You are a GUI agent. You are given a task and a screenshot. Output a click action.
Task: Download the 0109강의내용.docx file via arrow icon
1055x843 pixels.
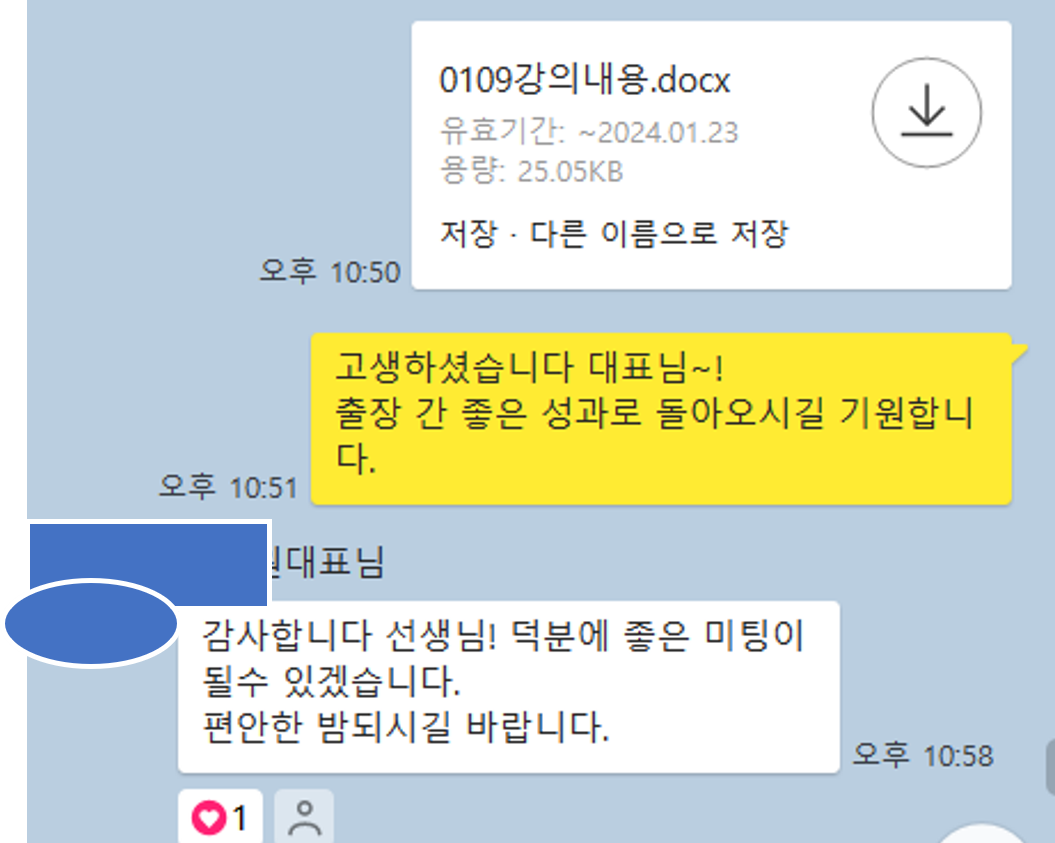tap(926, 112)
